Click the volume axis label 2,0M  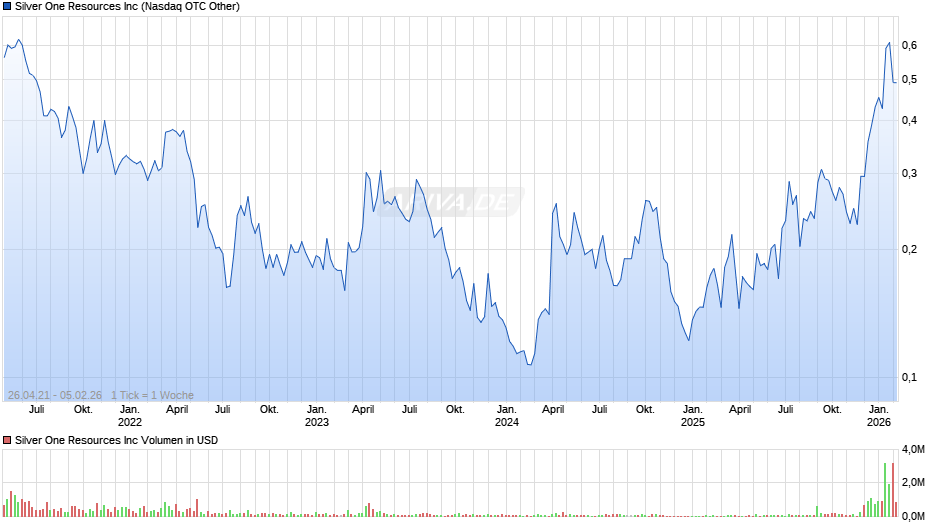[x=913, y=483]
